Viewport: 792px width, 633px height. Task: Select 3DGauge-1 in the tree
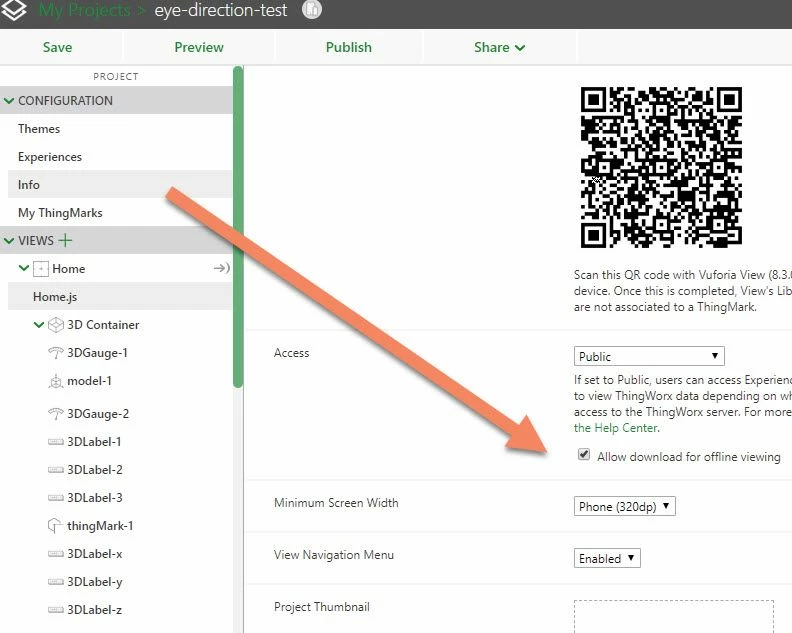(x=97, y=353)
